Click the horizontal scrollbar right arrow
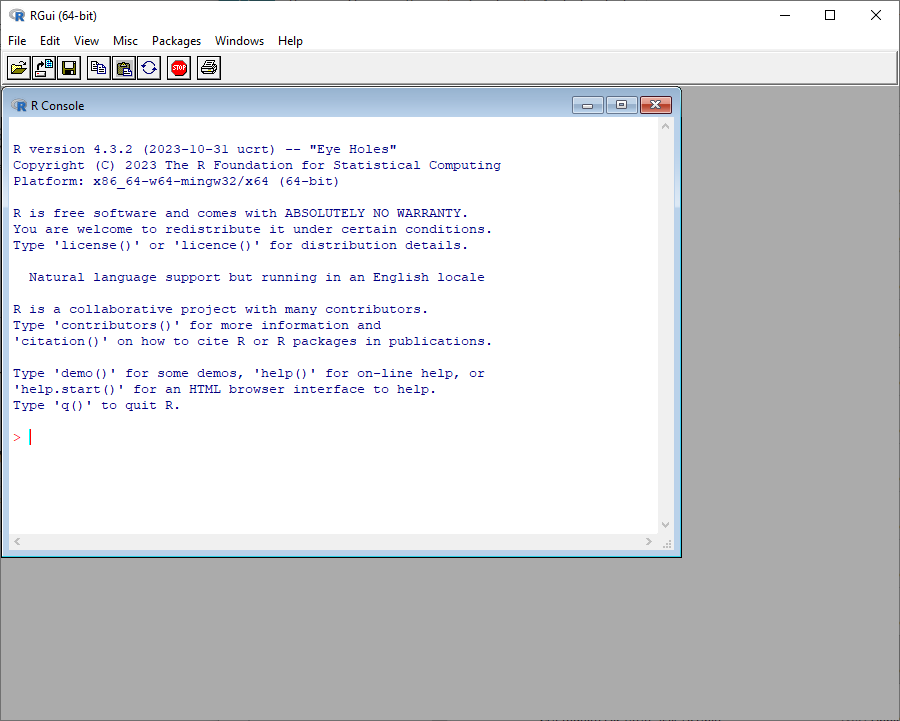 click(x=649, y=541)
